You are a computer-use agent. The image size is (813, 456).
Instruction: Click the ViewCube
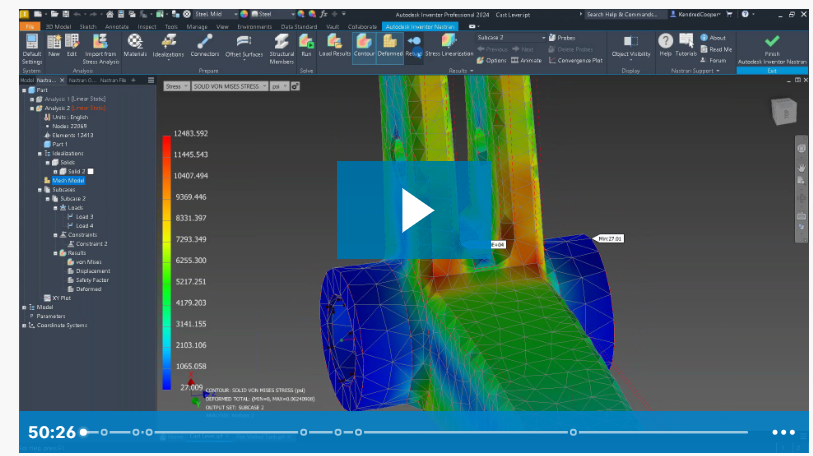783,111
